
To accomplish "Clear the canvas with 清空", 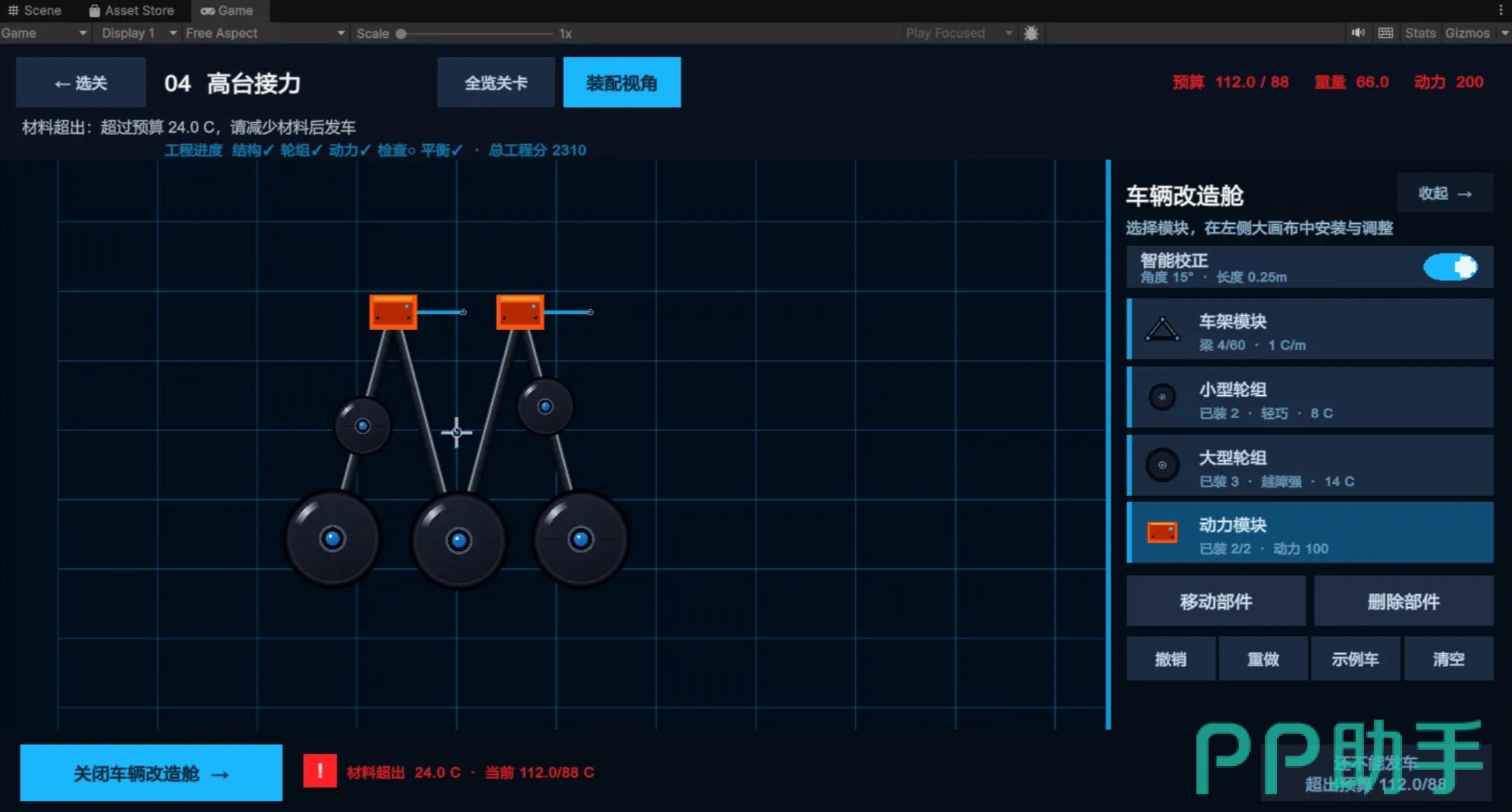I will point(1448,659).
